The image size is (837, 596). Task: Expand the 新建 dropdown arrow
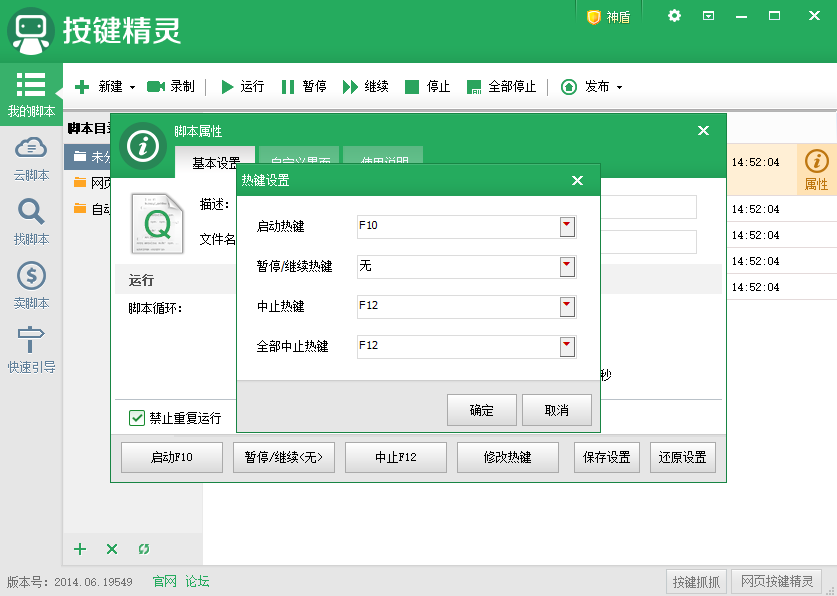[132, 88]
